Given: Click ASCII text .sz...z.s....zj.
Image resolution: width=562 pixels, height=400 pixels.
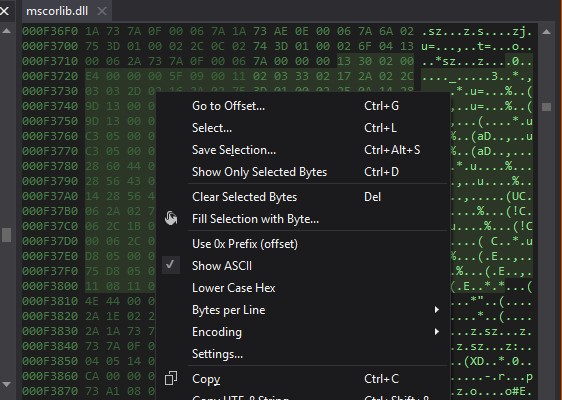Looking at the screenshot, I should (477, 31).
